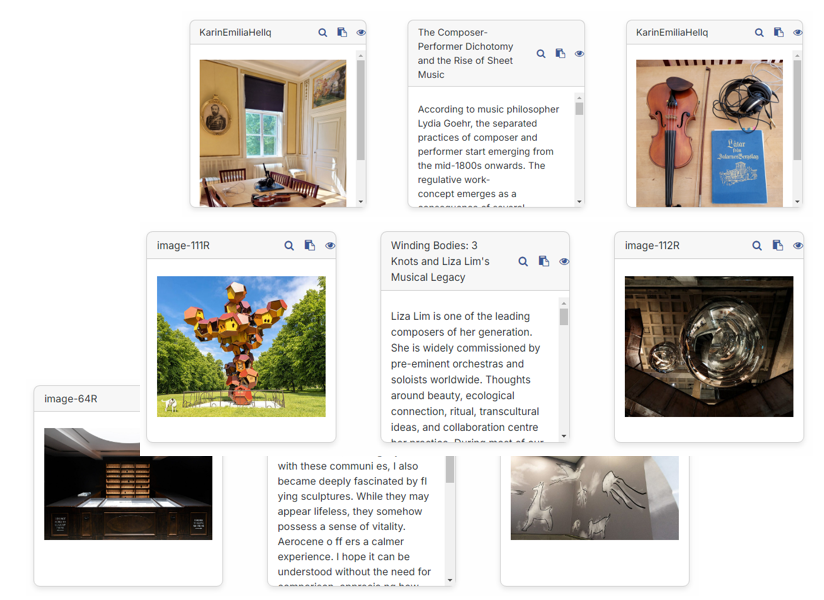Open the colorful tree sculpture image

(241, 346)
